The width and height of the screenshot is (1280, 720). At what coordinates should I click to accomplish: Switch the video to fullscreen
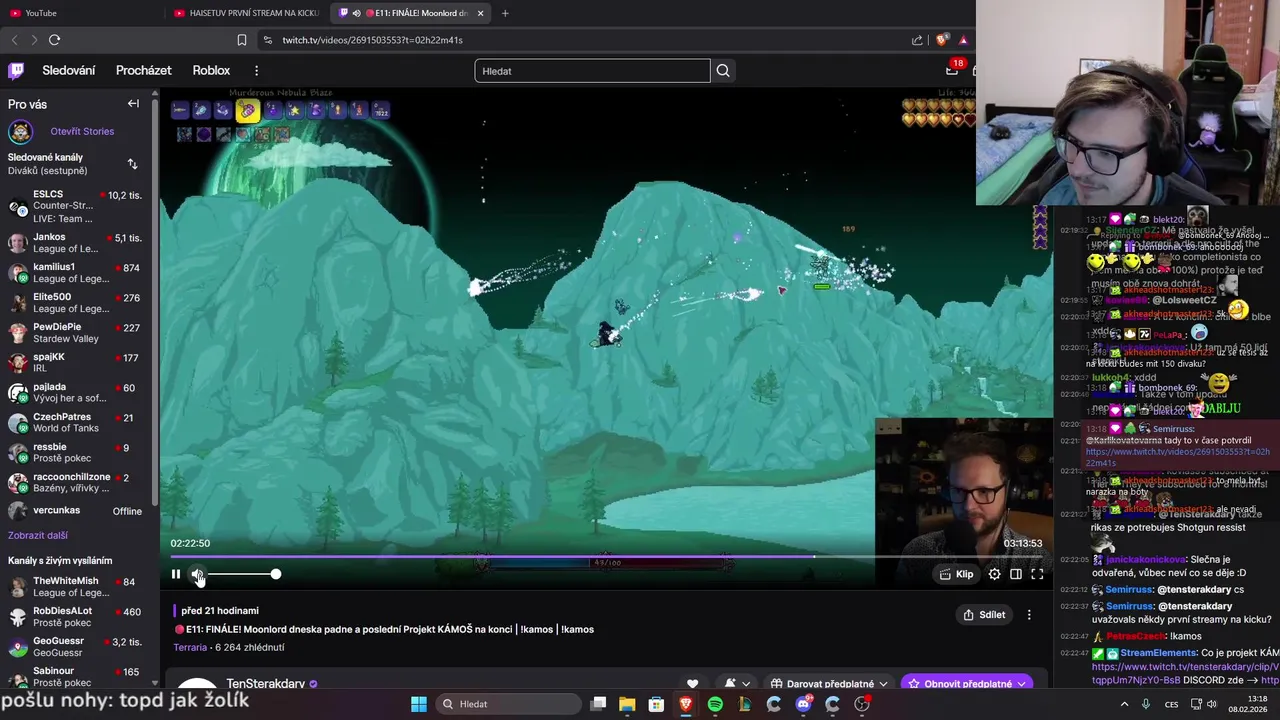point(1037,574)
